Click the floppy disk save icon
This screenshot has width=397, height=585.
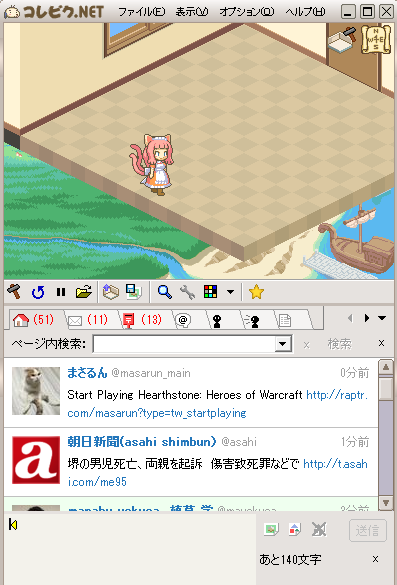[x=134, y=292]
